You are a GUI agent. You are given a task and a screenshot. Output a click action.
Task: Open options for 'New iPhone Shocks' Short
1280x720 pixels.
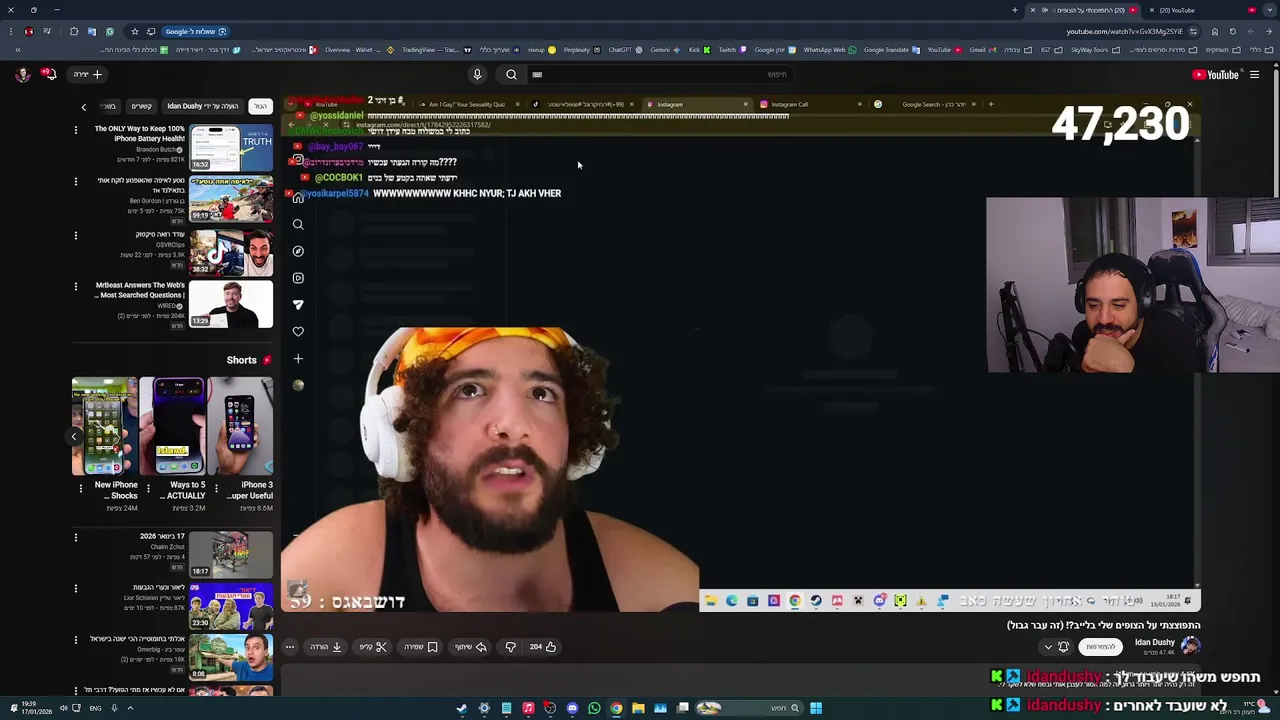81,489
